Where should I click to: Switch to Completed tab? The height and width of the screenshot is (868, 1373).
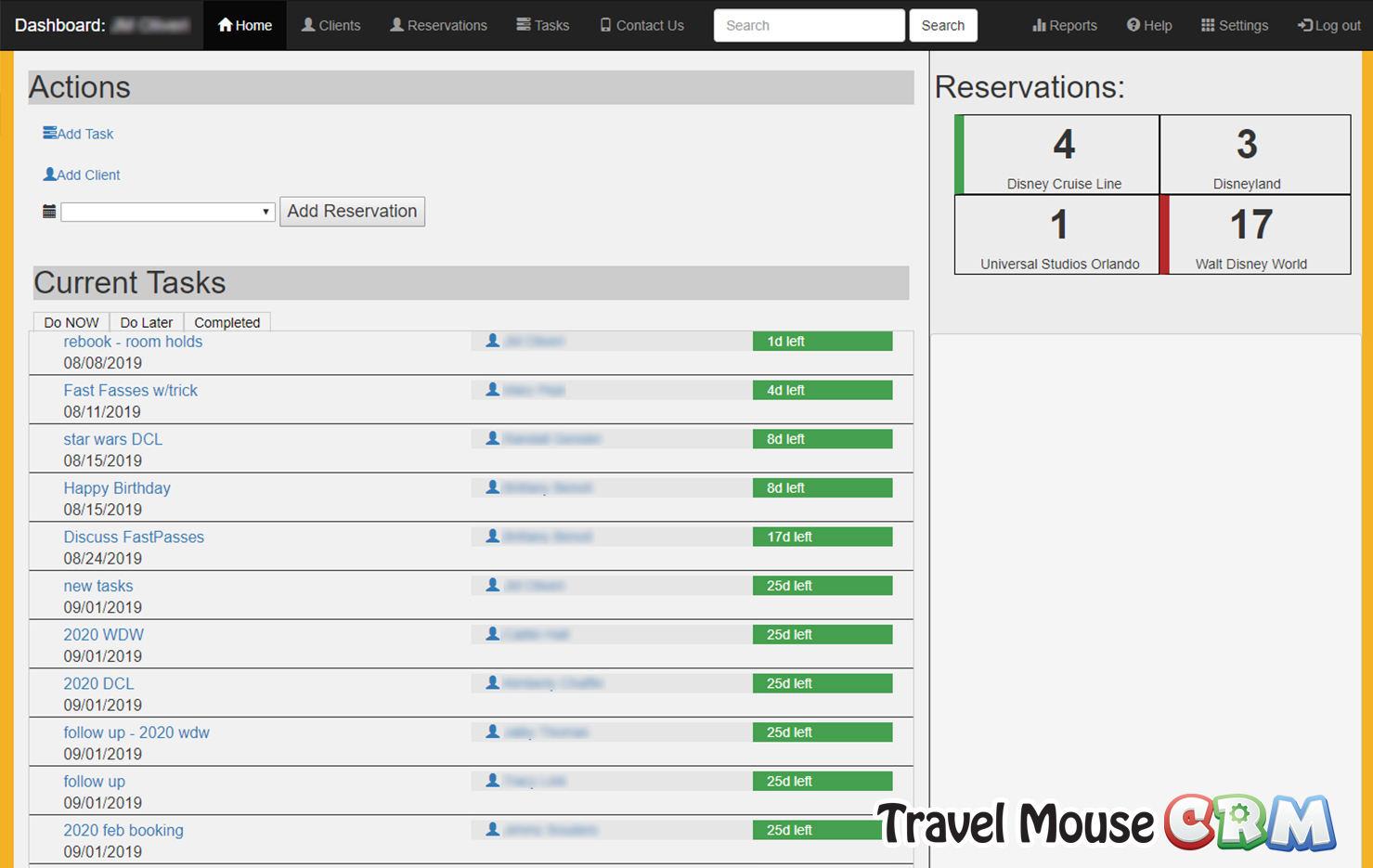click(227, 322)
